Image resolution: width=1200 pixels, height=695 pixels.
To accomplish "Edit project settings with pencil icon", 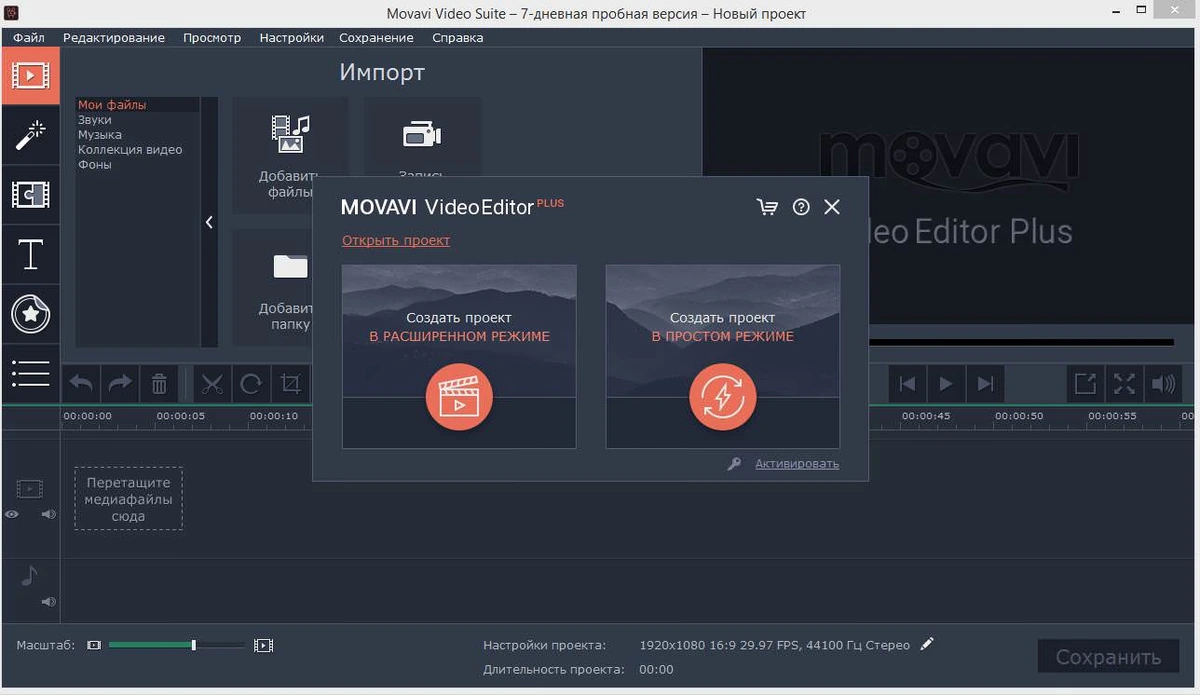I will click(x=927, y=644).
